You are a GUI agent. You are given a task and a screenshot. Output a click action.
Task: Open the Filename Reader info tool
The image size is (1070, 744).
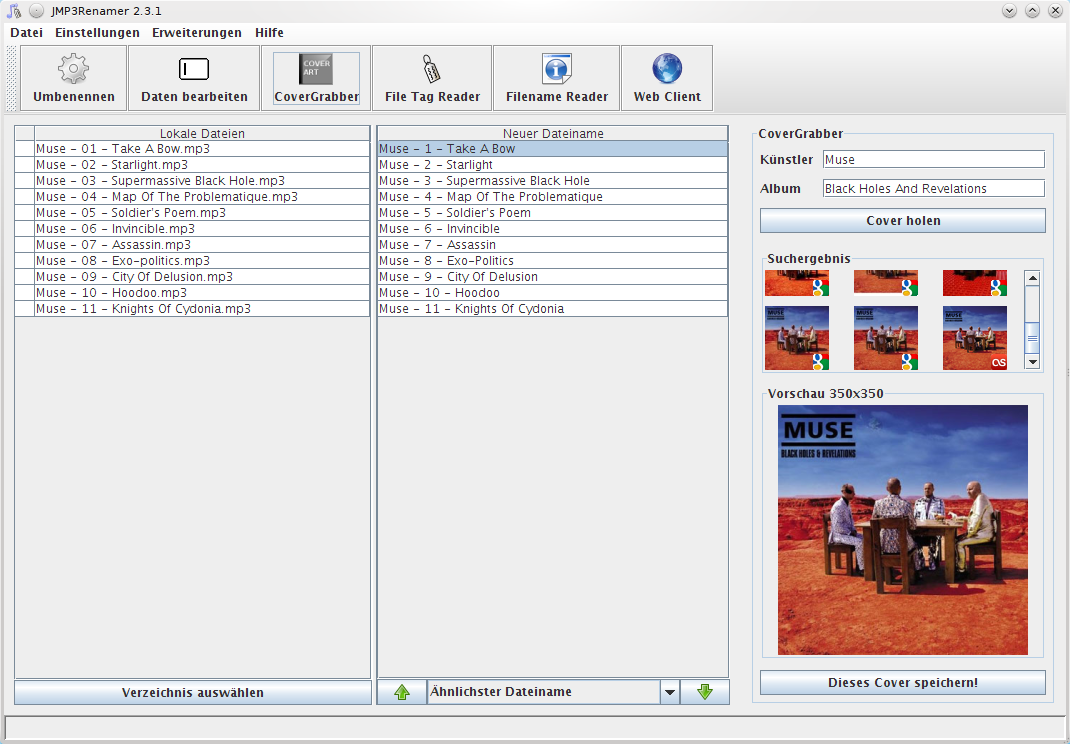pyautogui.click(x=556, y=78)
